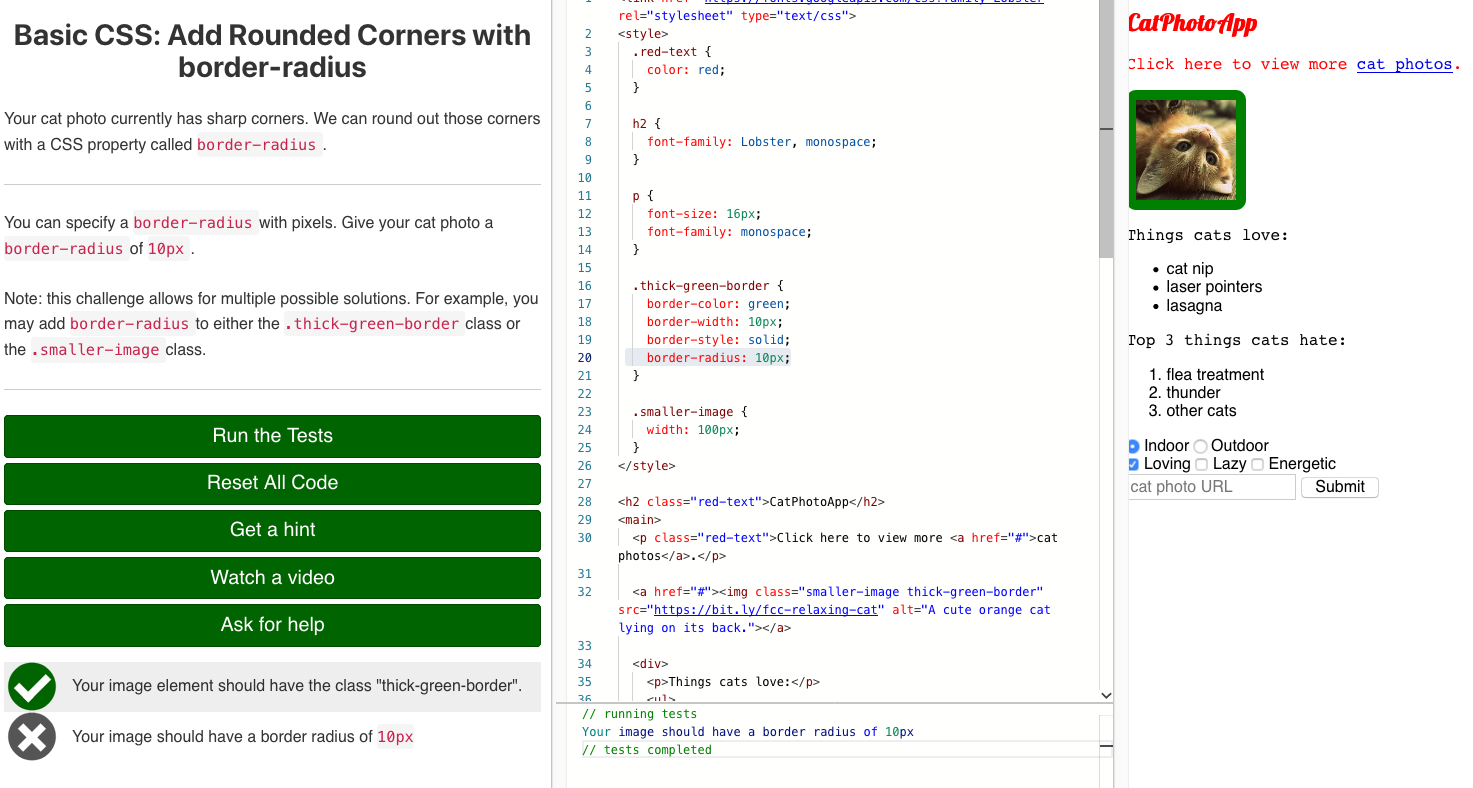The width and height of the screenshot is (1473, 788).
Task: Follow the cat photos hyperlink in the preview
Action: point(1404,63)
